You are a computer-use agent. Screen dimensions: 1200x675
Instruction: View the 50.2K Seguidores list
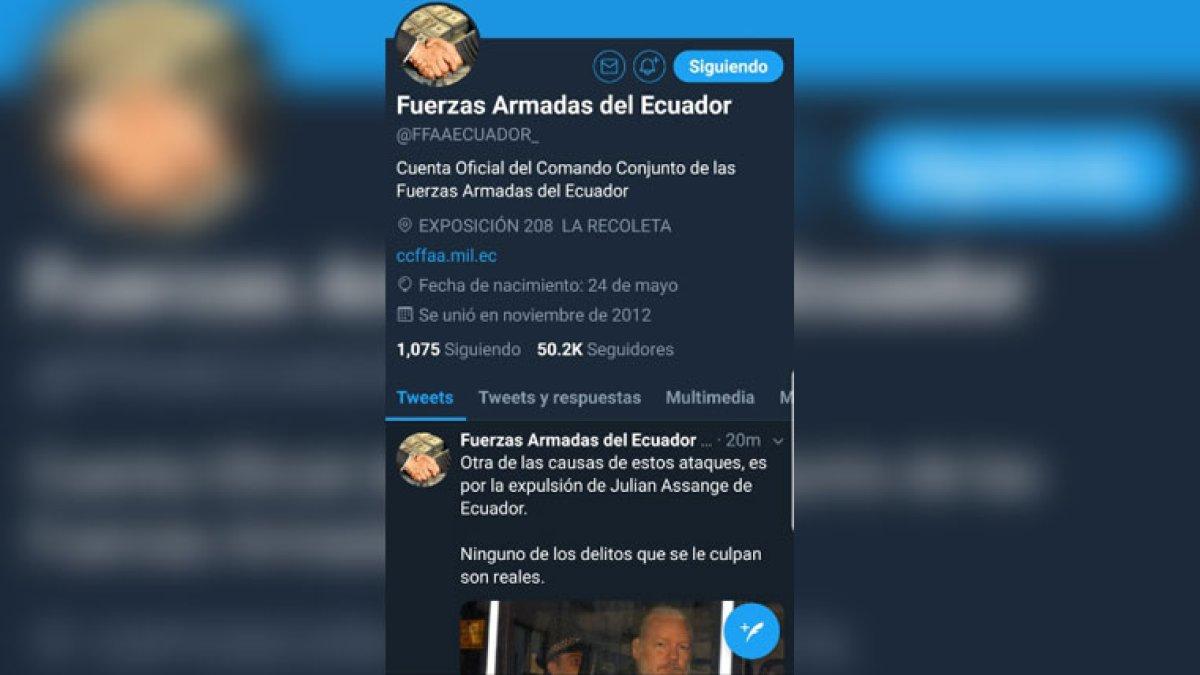tap(605, 350)
